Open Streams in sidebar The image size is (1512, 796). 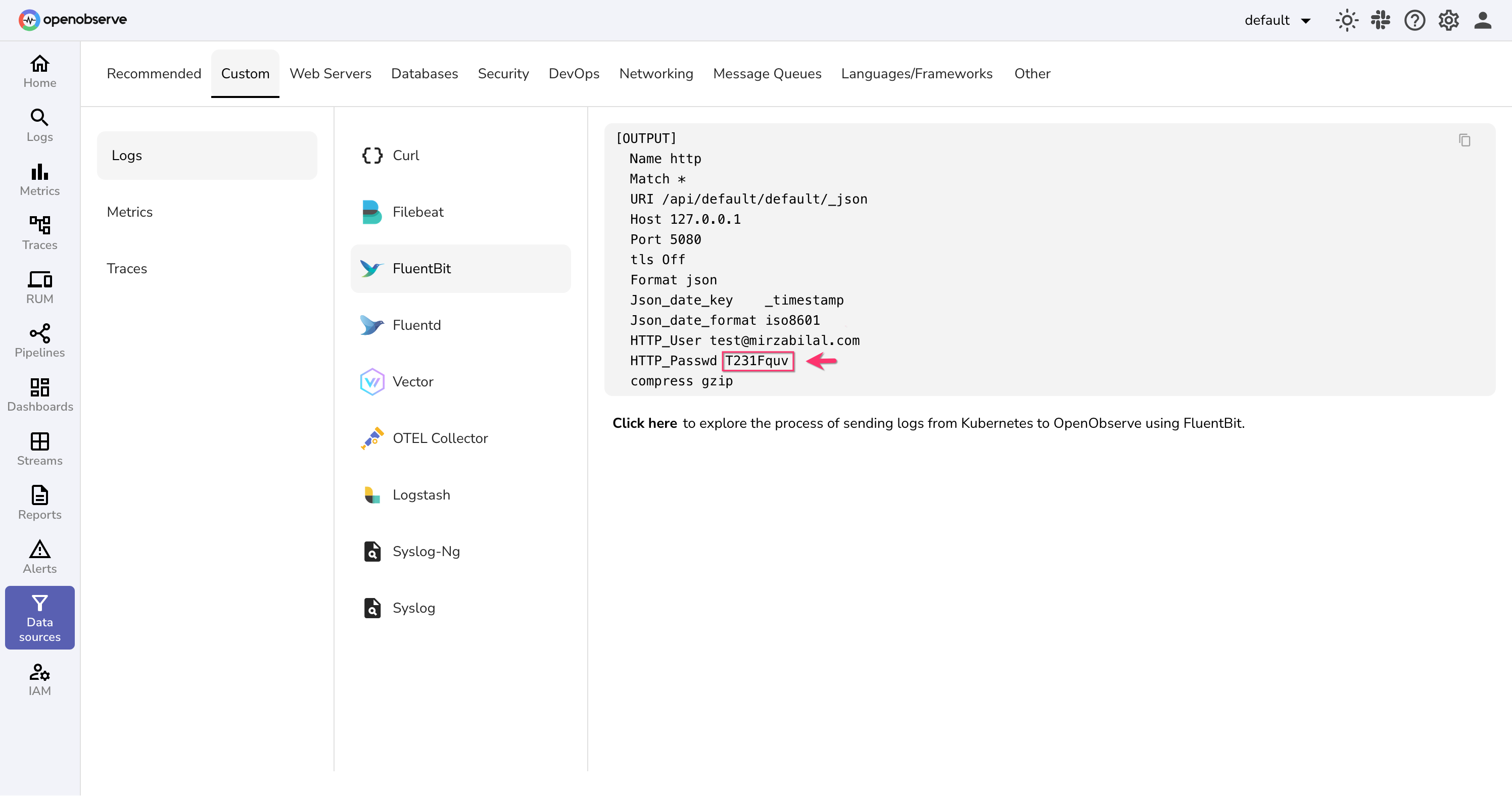tap(39, 449)
